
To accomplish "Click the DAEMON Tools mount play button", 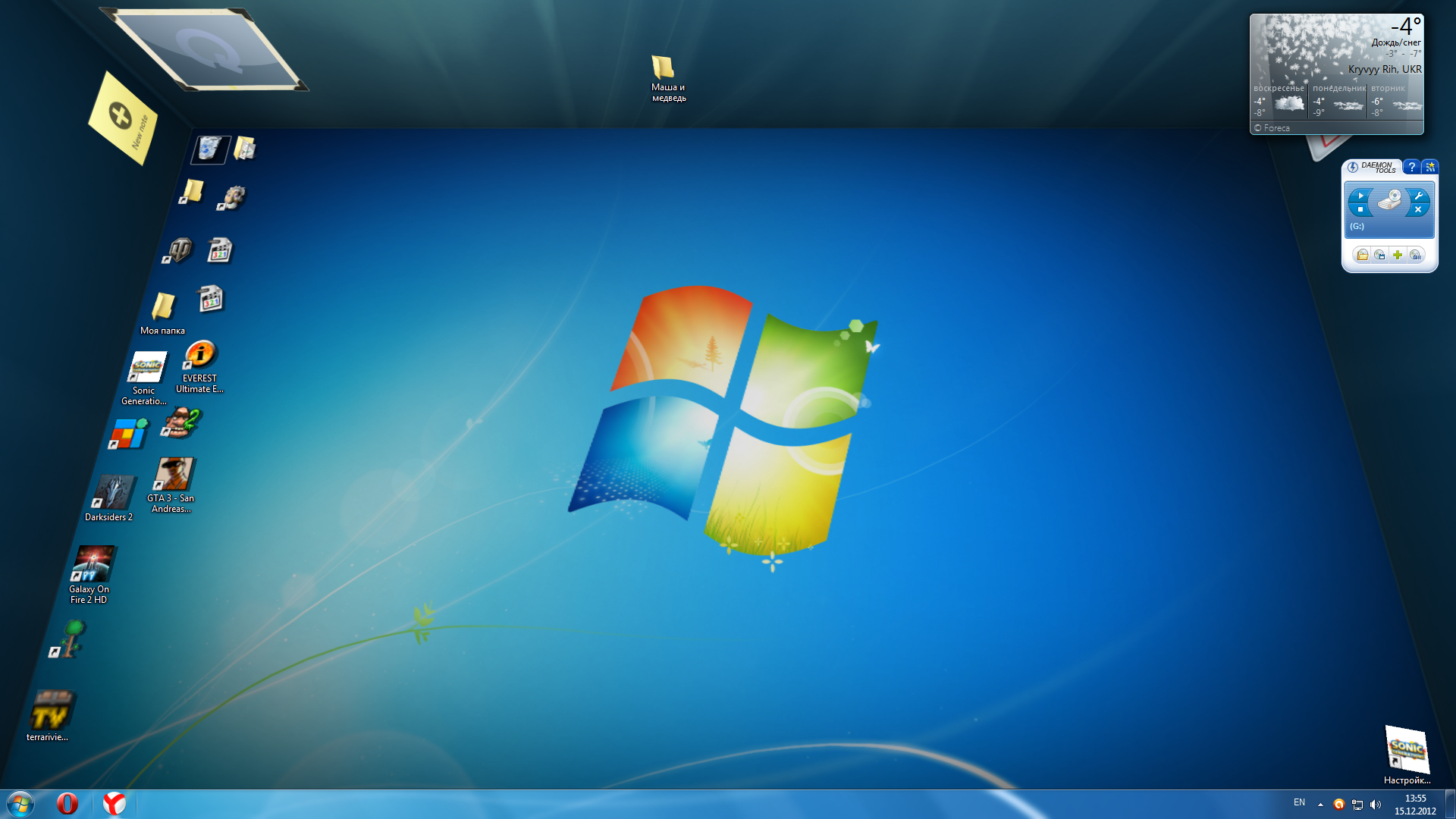I will coord(1360,196).
